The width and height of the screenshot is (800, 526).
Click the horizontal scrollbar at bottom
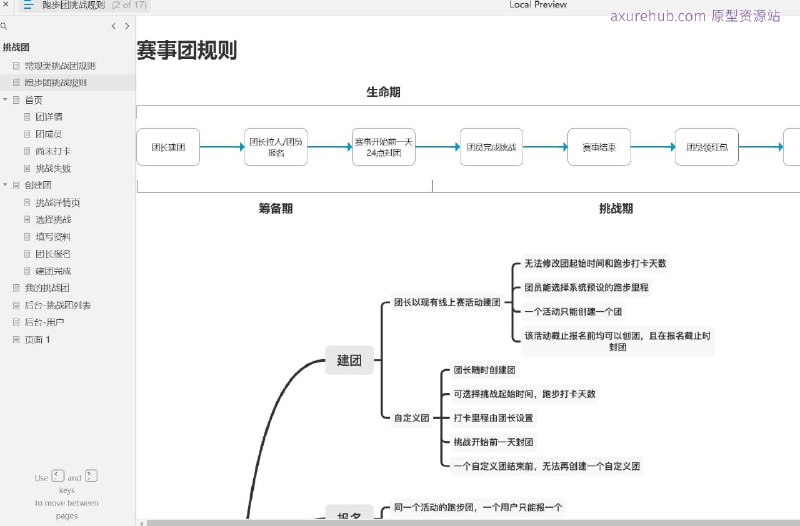[473, 523]
